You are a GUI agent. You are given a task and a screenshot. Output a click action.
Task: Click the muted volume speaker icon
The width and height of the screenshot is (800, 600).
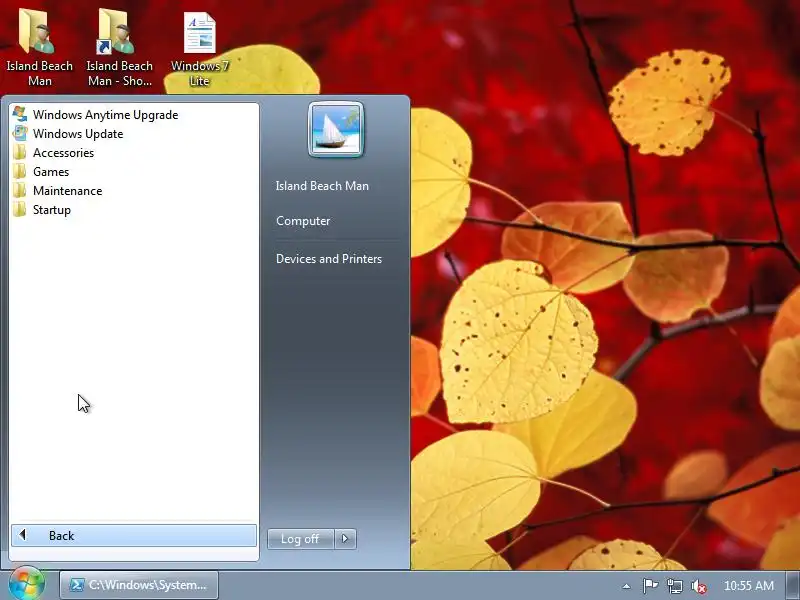tap(698, 586)
